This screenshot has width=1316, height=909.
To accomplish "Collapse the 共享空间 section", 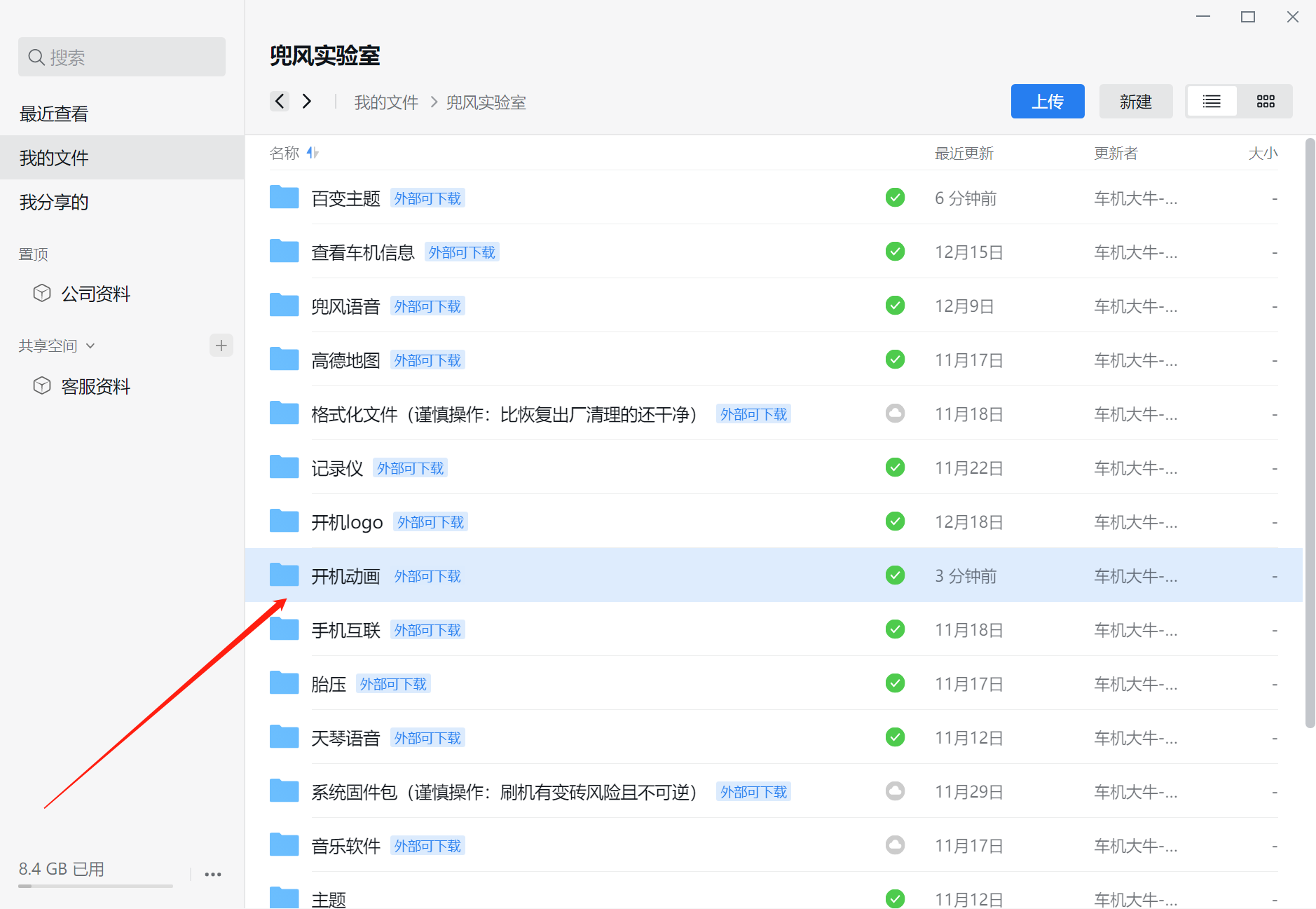I will (90, 346).
